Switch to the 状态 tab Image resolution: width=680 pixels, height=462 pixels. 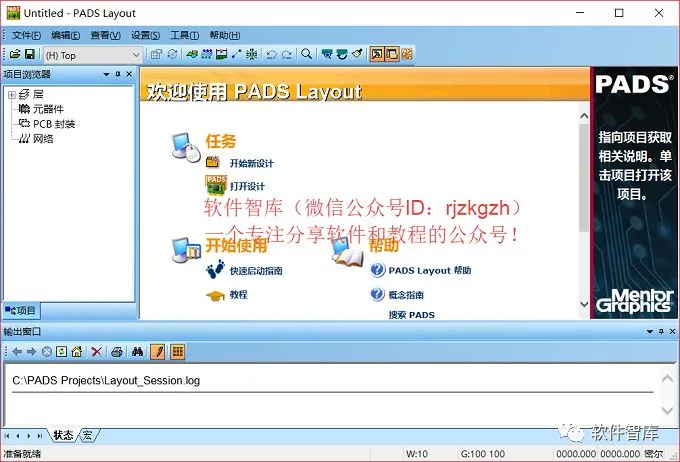pos(63,435)
